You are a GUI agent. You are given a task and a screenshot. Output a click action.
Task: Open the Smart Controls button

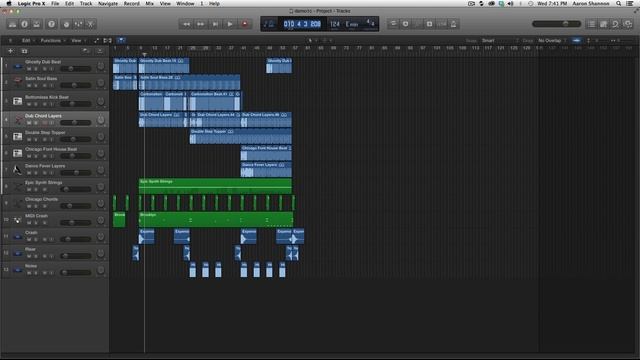(66, 24)
